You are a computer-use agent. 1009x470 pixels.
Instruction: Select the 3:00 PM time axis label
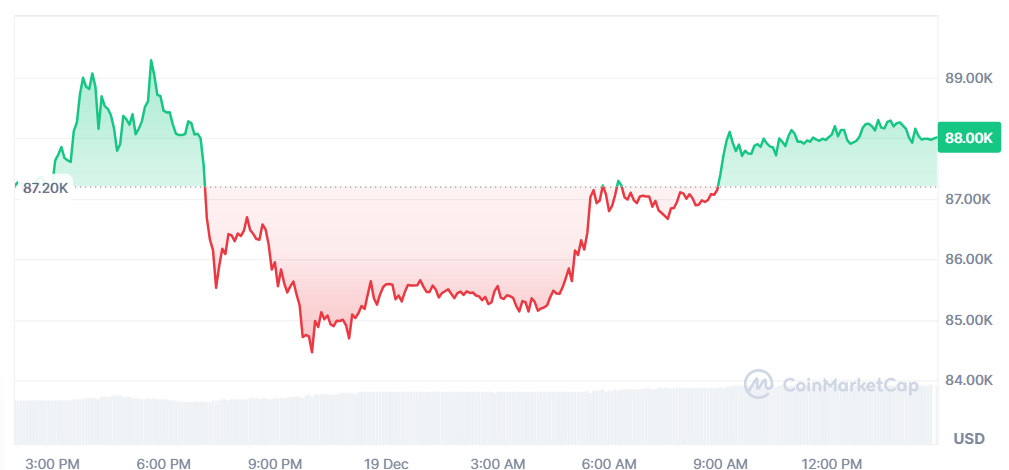[x=52, y=464]
